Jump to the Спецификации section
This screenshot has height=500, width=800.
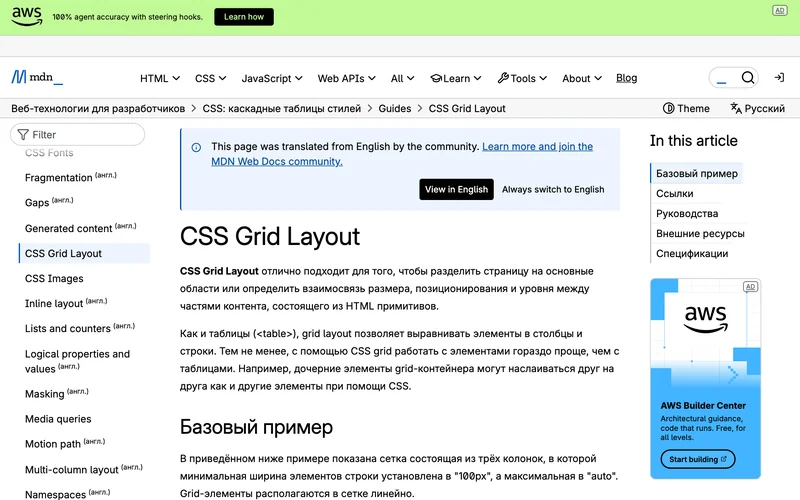click(692, 254)
